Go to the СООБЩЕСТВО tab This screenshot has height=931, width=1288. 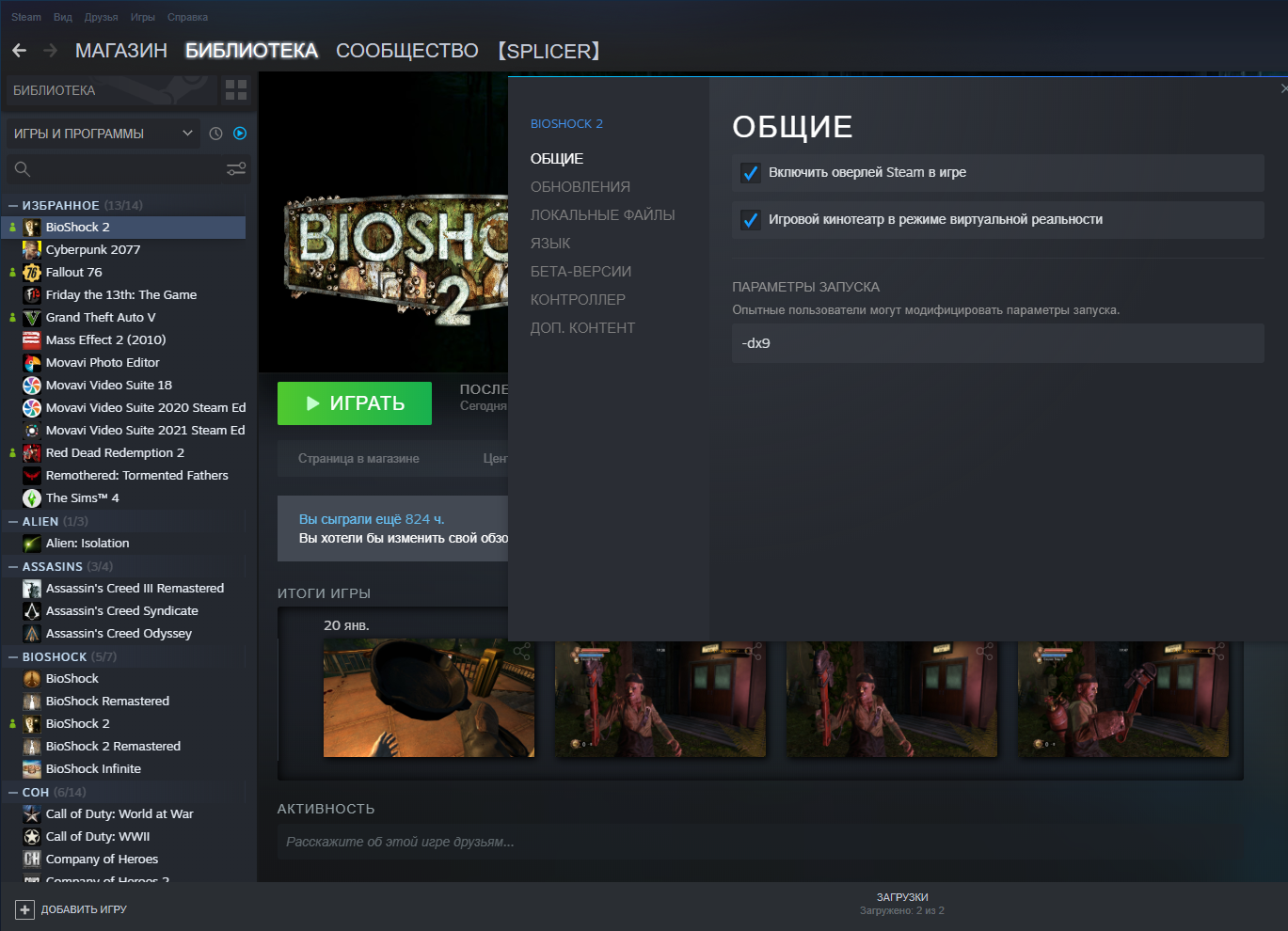tap(407, 51)
